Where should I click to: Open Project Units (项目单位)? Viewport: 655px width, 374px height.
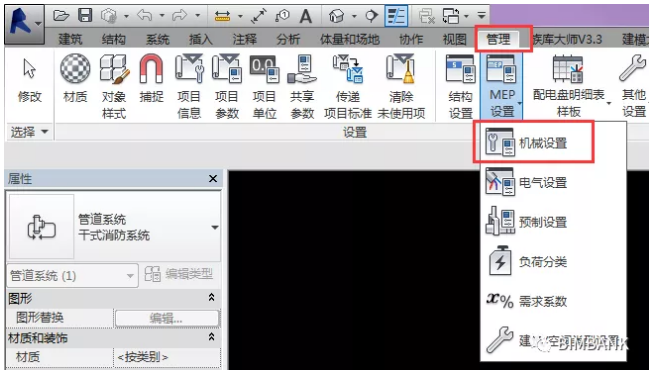pos(264,87)
